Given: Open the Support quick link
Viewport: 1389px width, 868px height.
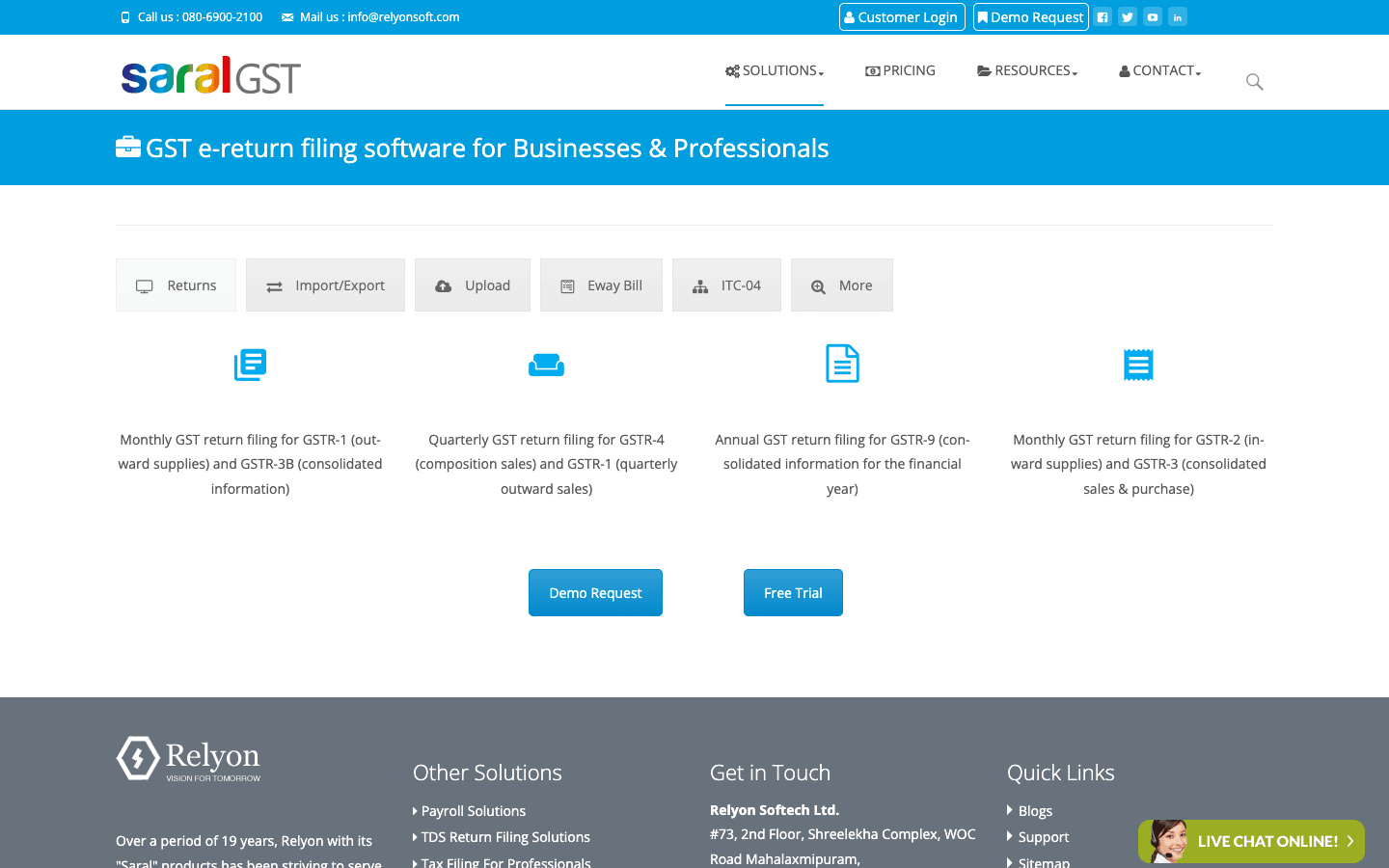Looking at the screenshot, I should point(1043,837).
